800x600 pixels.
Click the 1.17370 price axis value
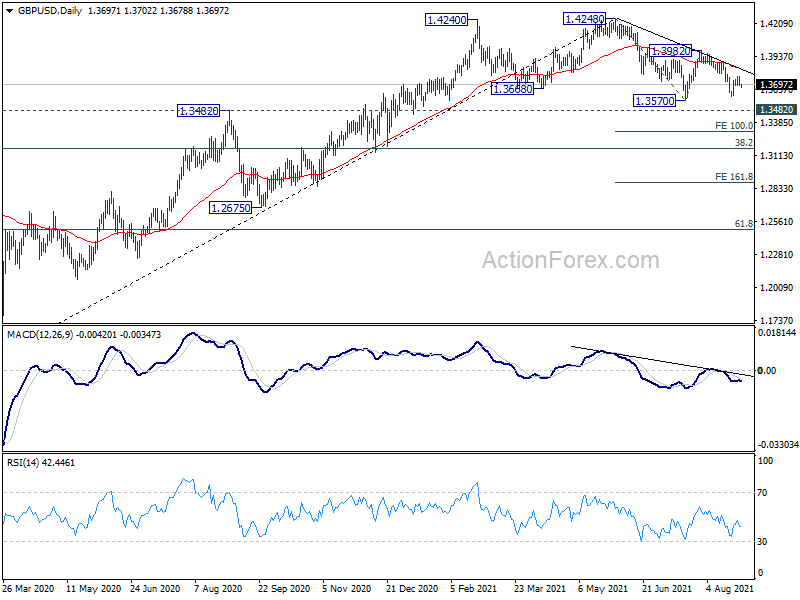coord(777,320)
